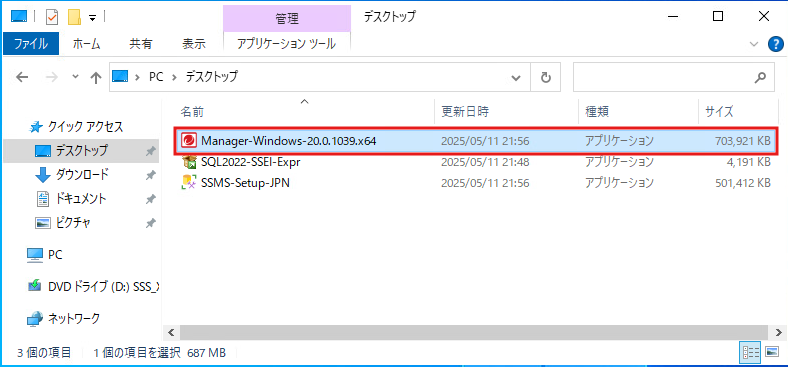The width and height of the screenshot is (788, 367).
Task: Sort by the 種類 column header
Action: pyautogui.click(x=639, y=111)
